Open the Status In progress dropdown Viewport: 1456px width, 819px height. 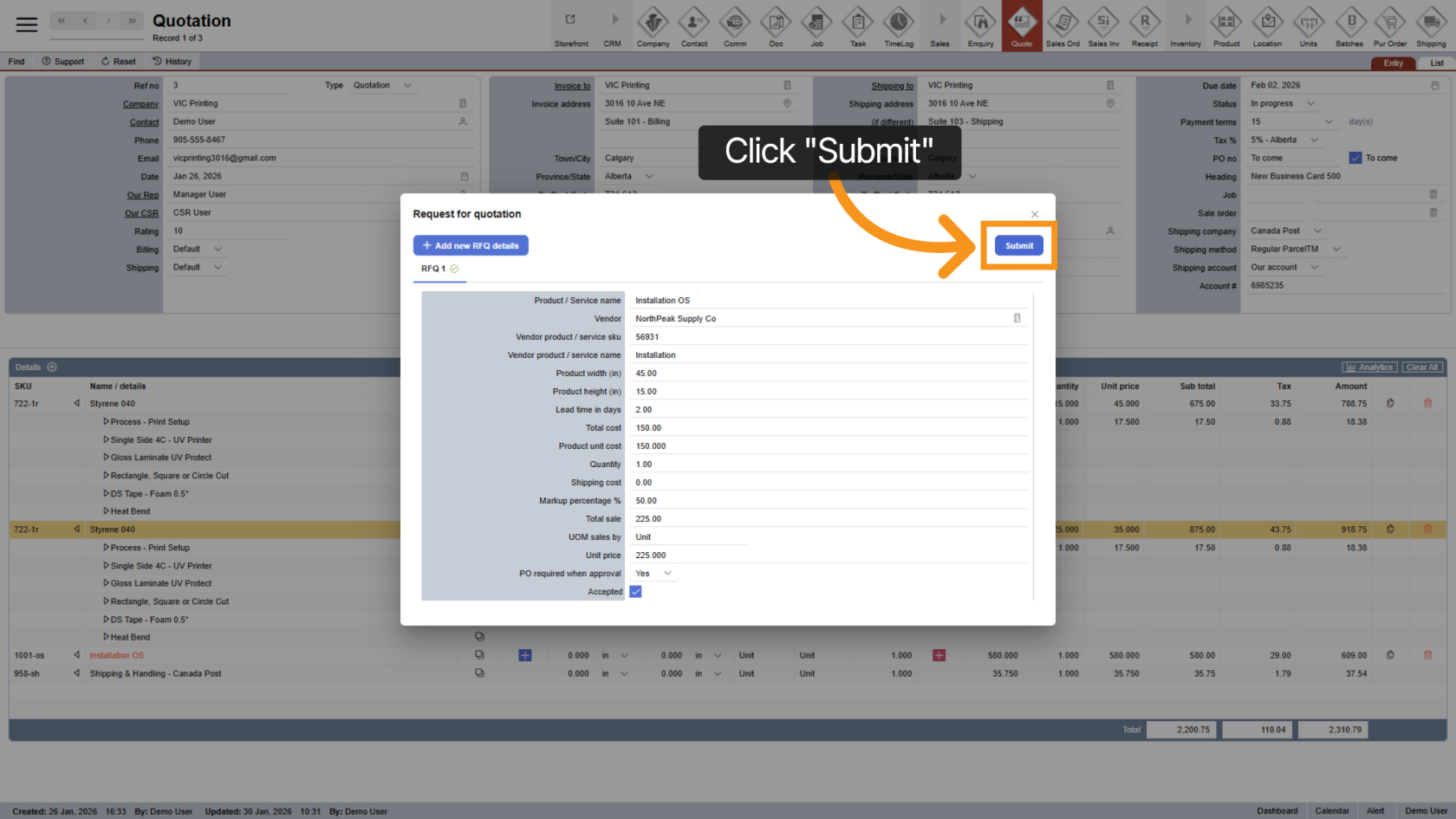click(1310, 104)
